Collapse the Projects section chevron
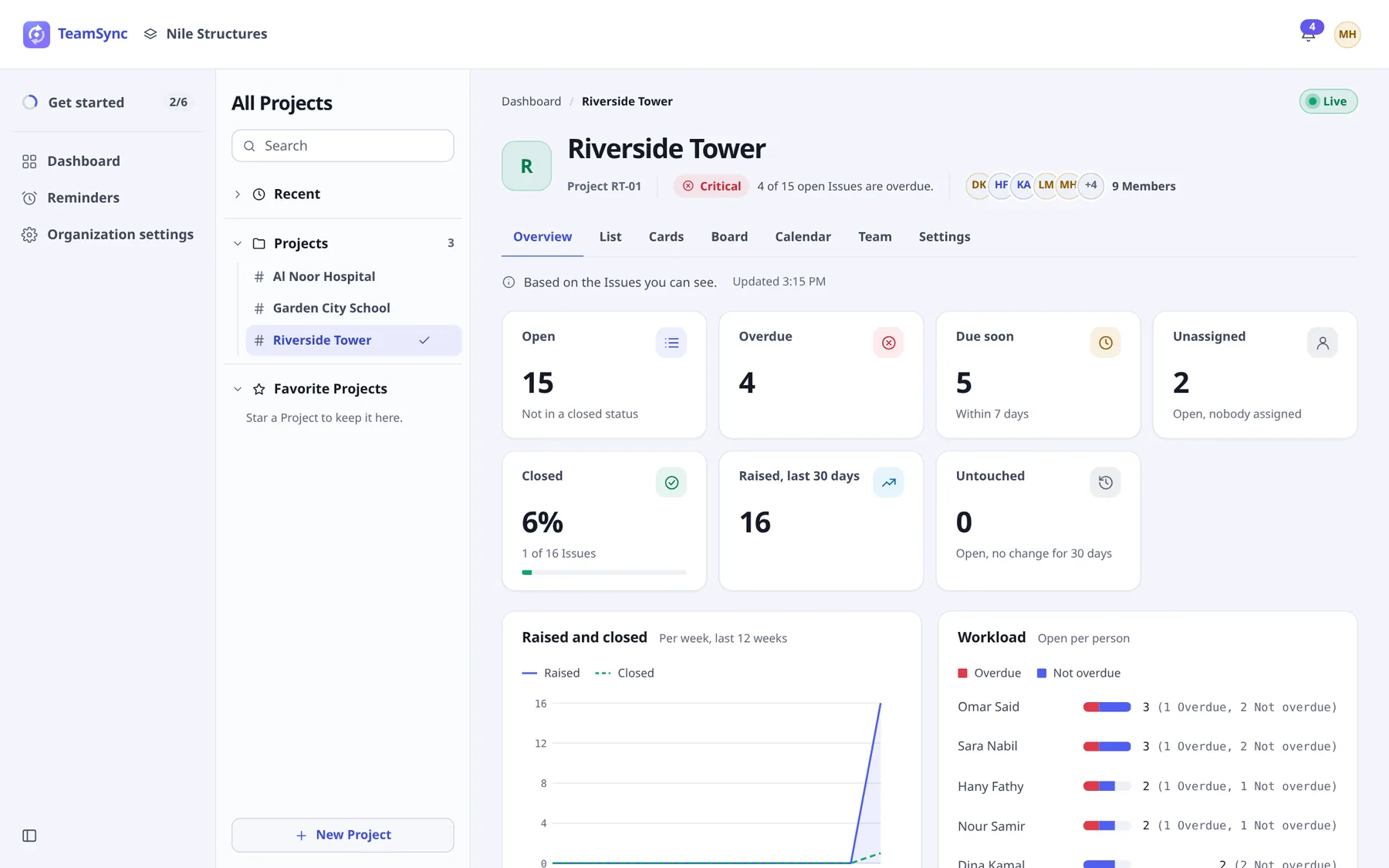The width and height of the screenshot is (1389, 868). [x=238, y=244]
